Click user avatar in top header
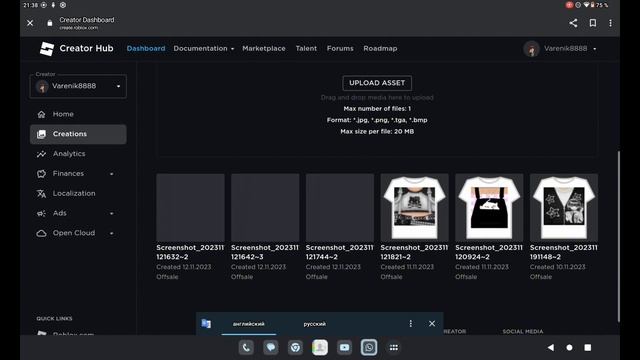Viewport: 640px width, 360px height. (x=531, y=49)
